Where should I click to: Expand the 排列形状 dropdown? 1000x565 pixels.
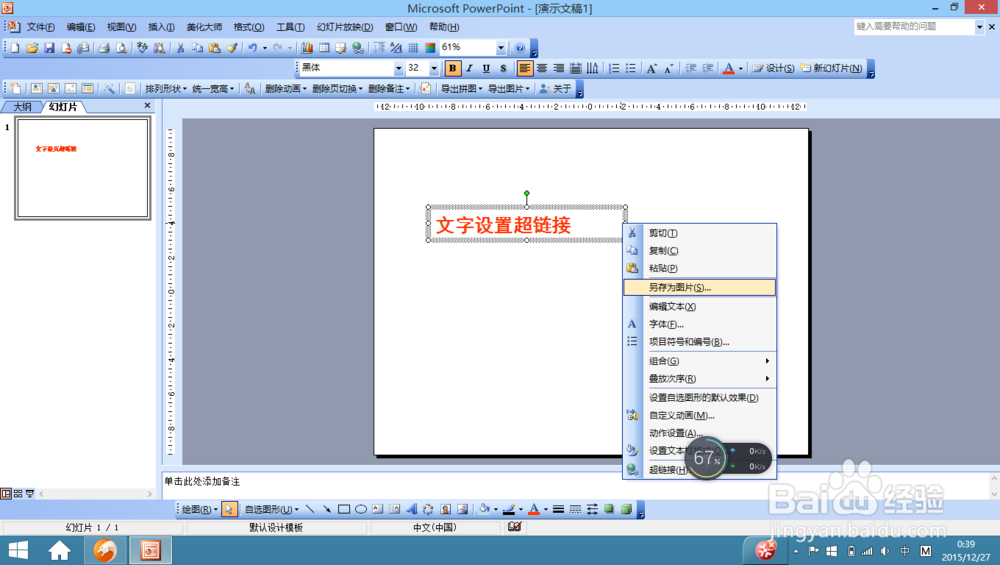[166, 89]
